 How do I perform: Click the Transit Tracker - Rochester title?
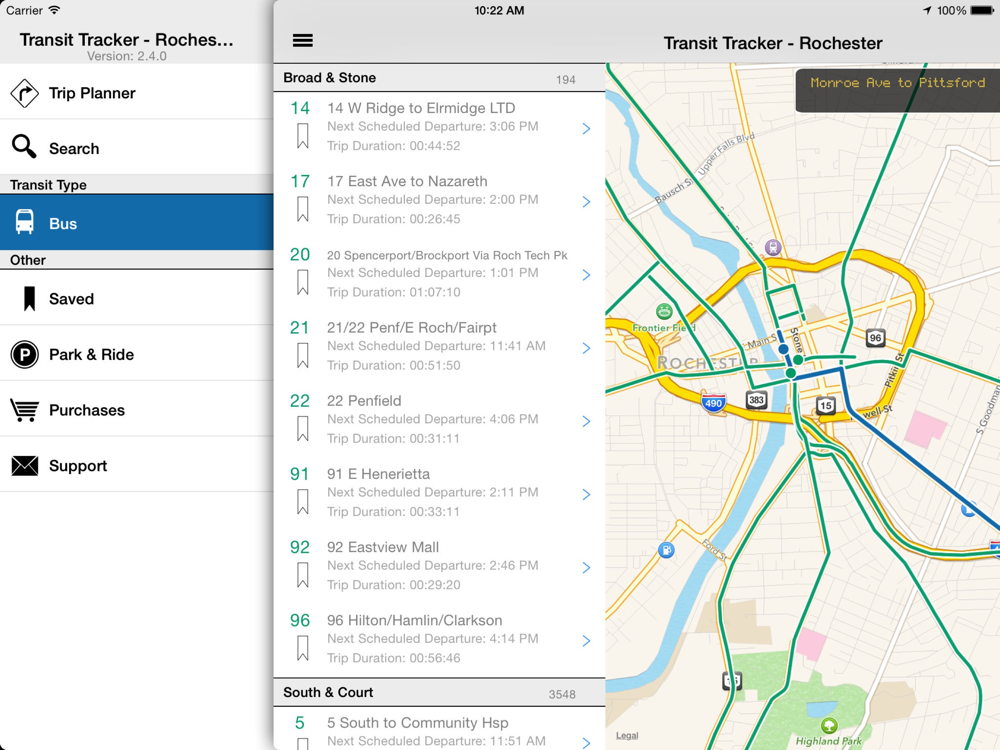pyautogui.click(x=773, y=43)
